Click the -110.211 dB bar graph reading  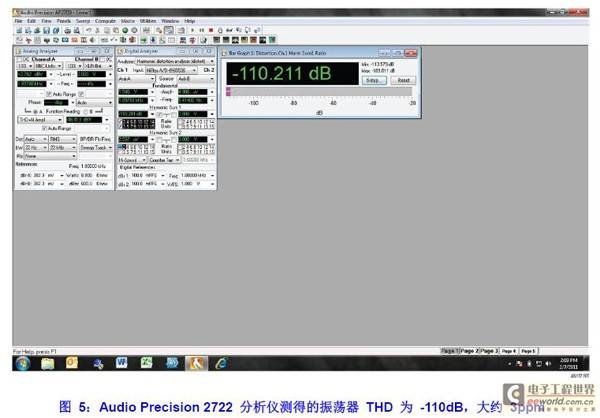pyautogui.click(x=293, y=73)
